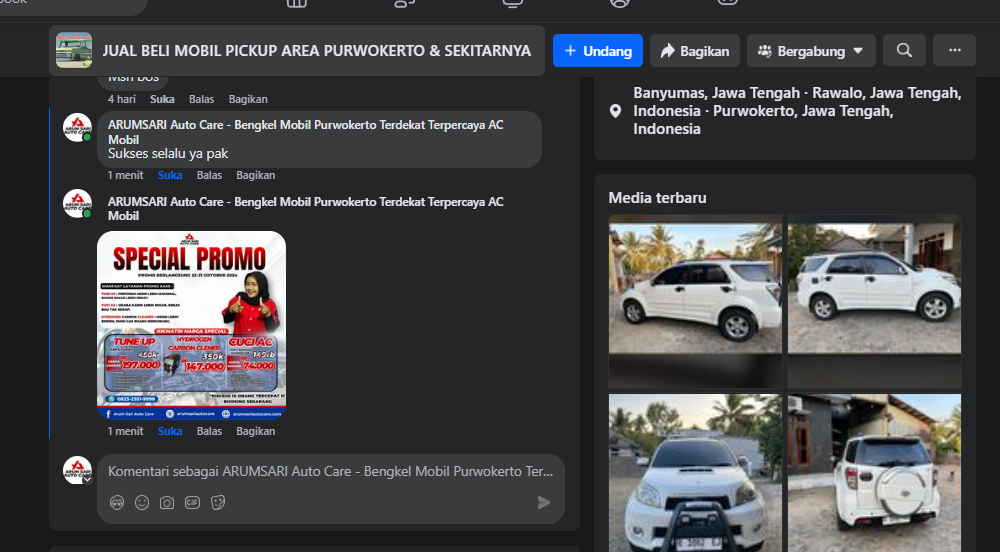Click the Bagikan button in group header
Image resolution: width=1000 pixels, height=552 pixels.
695,50
